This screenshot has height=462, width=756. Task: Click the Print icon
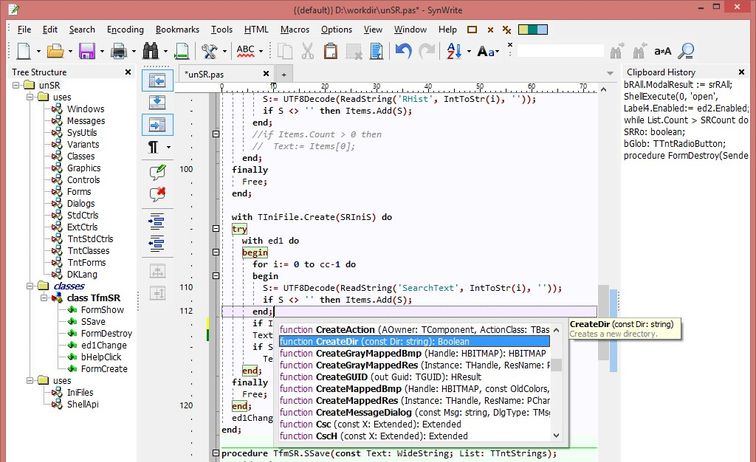[119, 51]
